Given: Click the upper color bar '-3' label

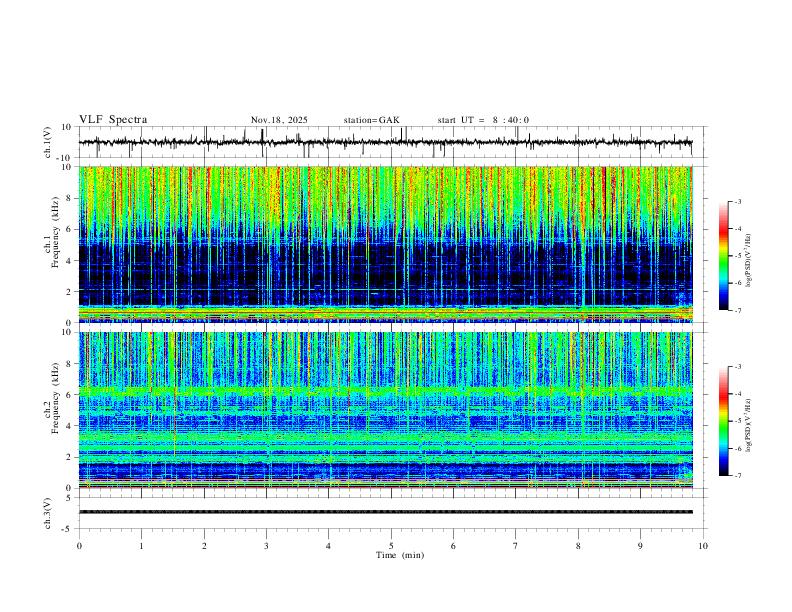Looking at the screenshot, I should coord(738,201).
